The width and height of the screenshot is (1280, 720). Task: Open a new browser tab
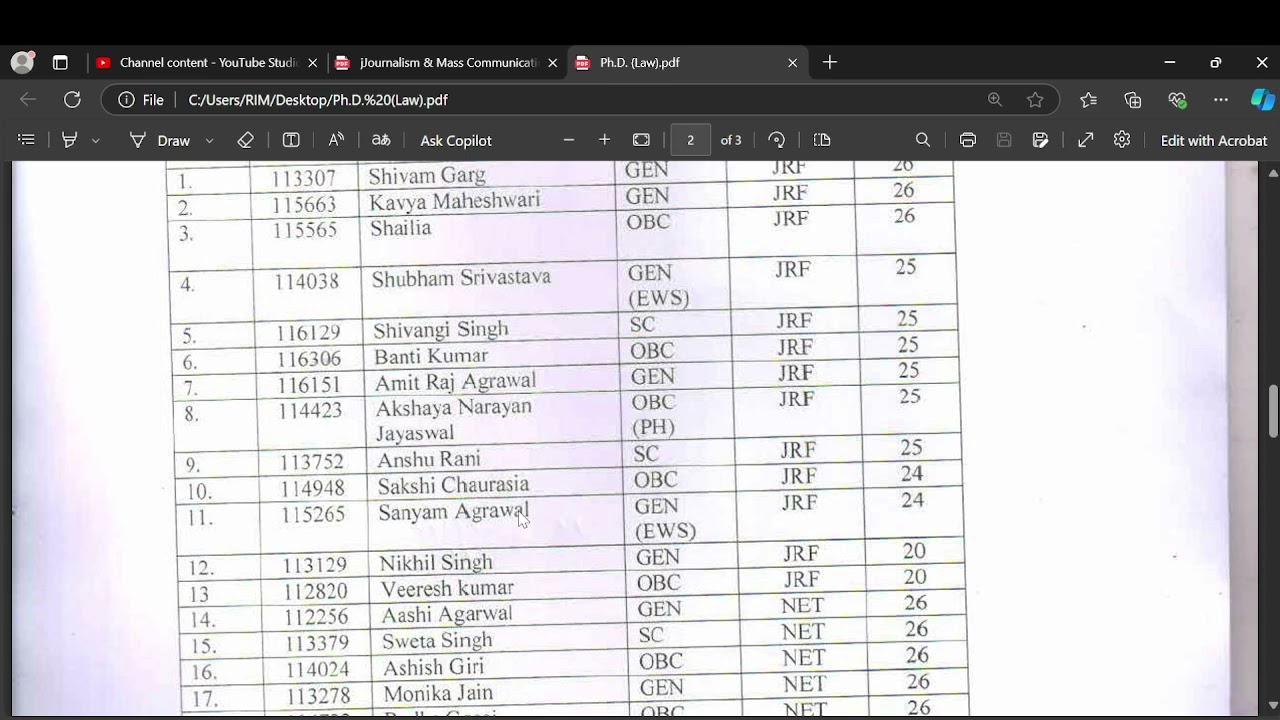click(829, 62)
